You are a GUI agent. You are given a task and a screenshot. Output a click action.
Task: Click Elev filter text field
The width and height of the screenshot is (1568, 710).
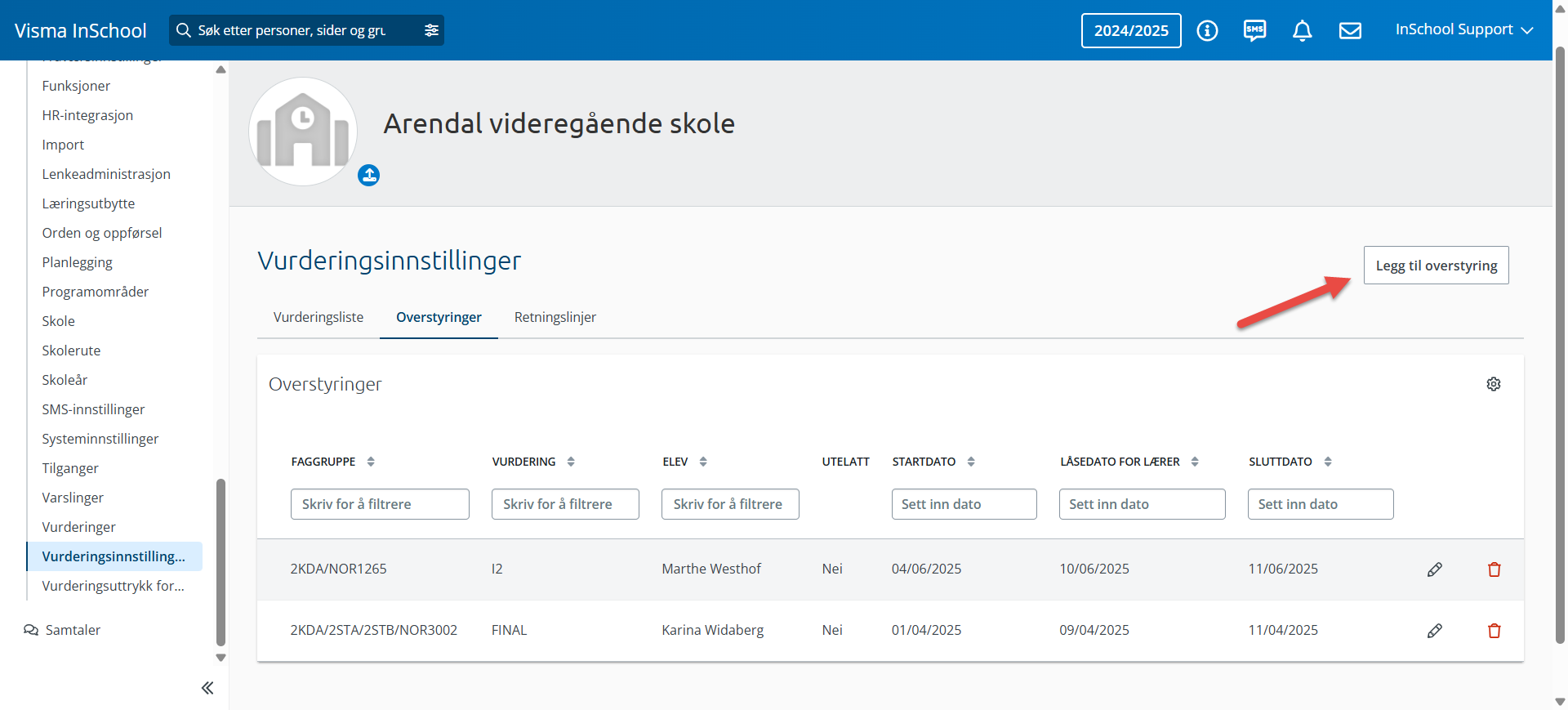730,504
